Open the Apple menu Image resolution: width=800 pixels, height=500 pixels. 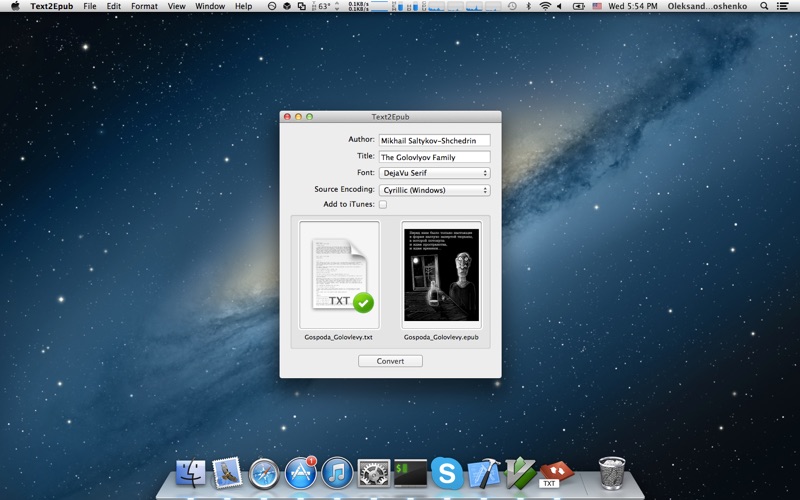click(x=15, y=6)
